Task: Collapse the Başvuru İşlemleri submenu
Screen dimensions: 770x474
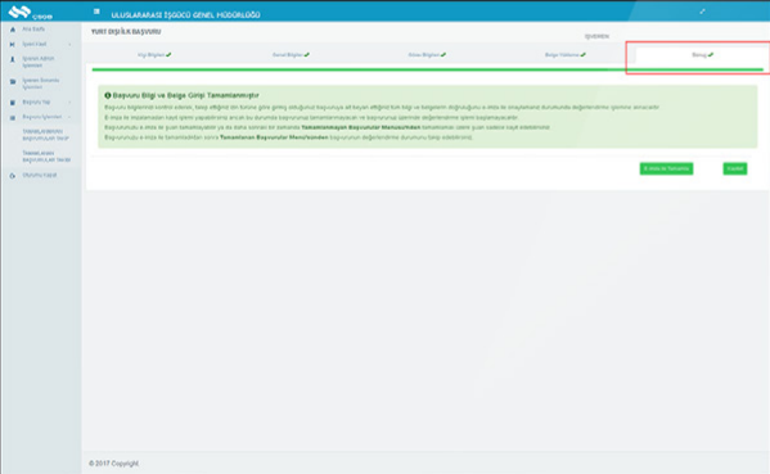Action: [x=69, y=117]
